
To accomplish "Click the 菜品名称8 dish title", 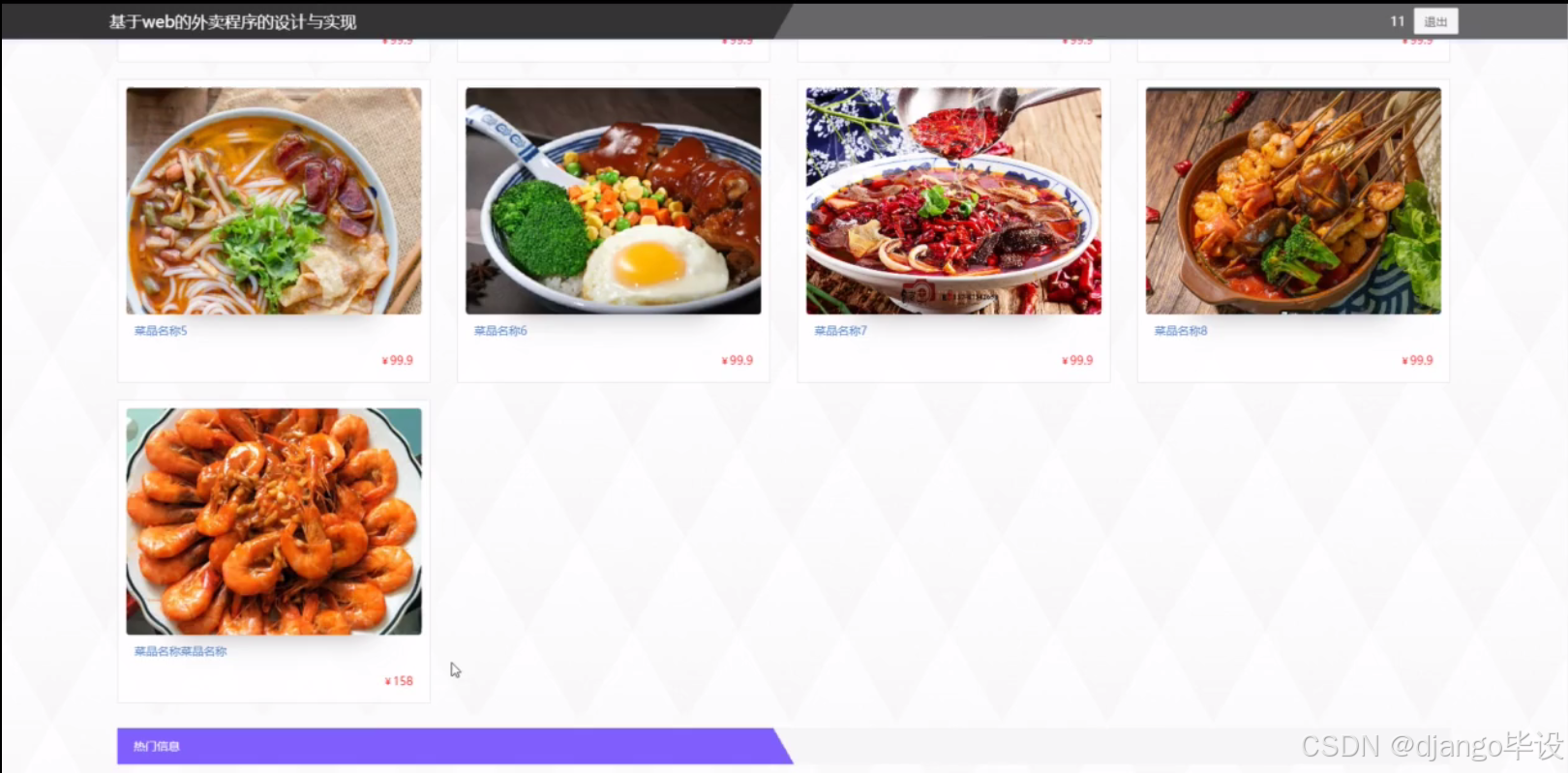I will [1181, 331].
